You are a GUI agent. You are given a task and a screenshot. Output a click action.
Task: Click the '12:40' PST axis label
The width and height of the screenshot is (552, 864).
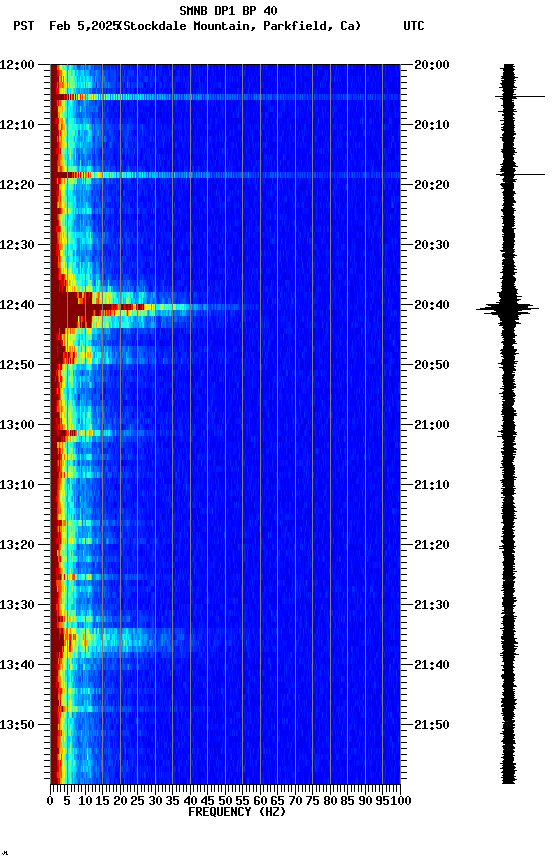[17, 305]
